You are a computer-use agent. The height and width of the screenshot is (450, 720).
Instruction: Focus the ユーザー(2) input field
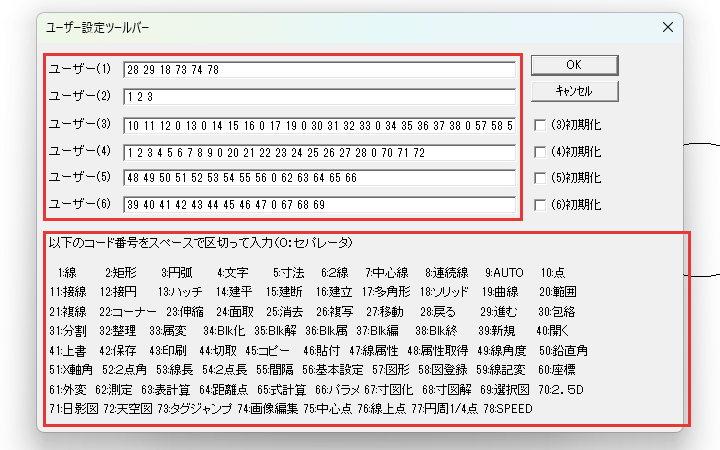click(320, 97)
